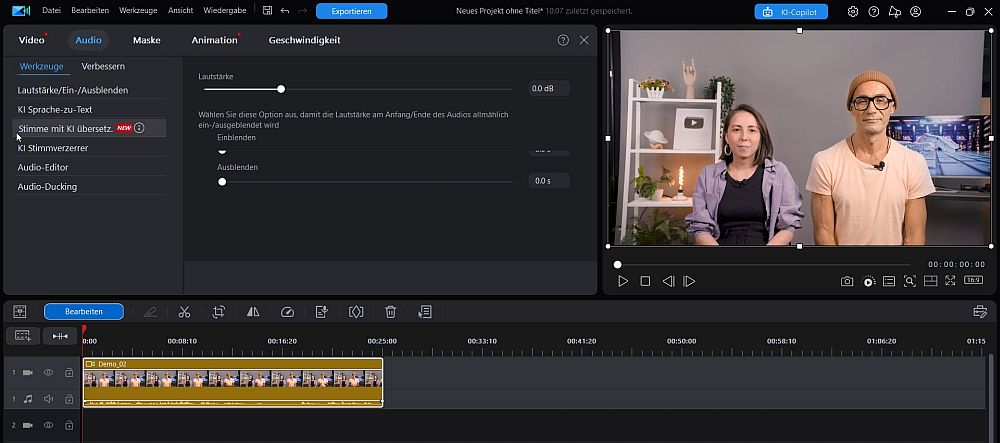1000x443 pixels.
Task: Switch to the Video tab
Action: pyautogui.click(x=32, y=40)
